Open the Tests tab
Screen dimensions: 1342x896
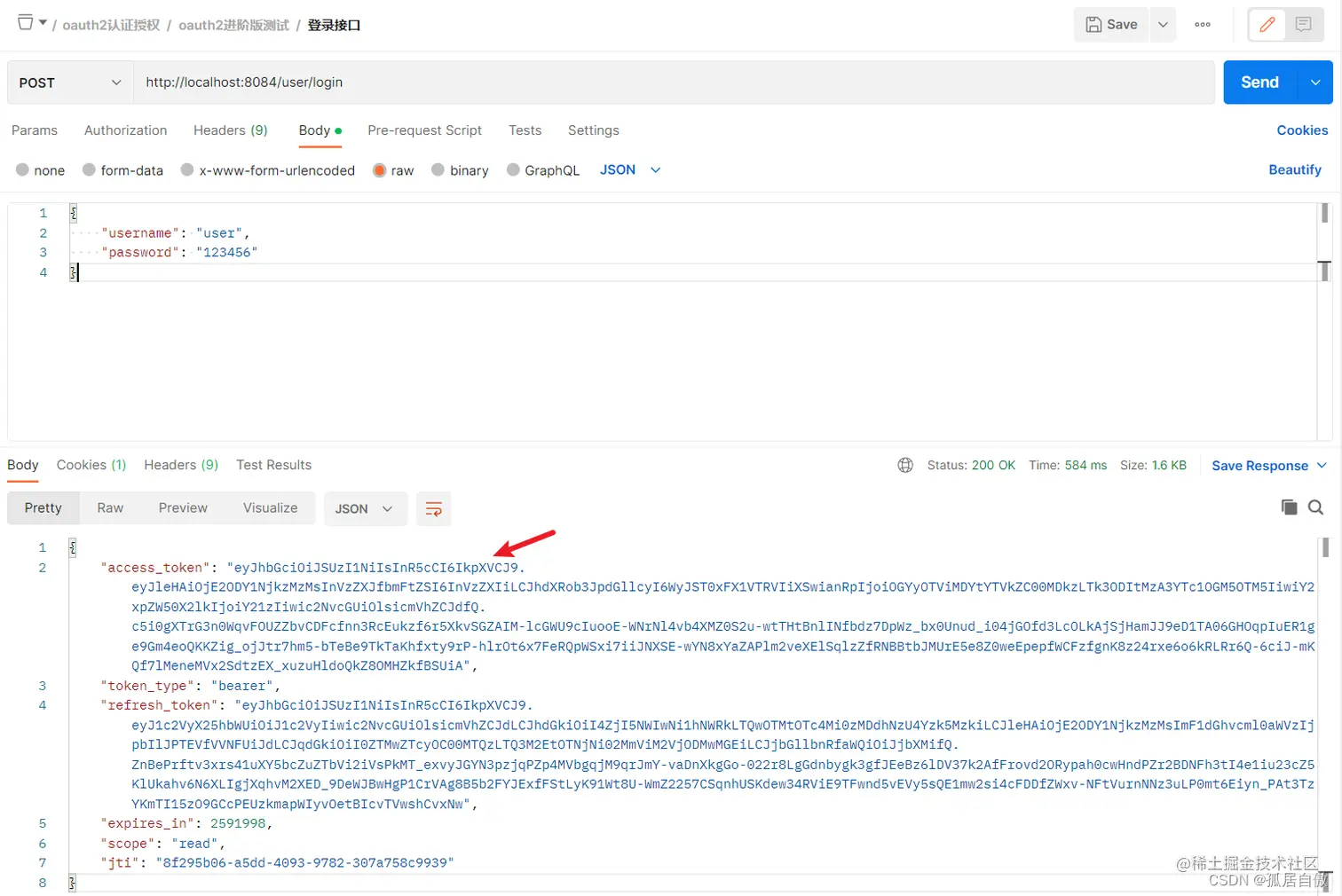tap(525, 130)
